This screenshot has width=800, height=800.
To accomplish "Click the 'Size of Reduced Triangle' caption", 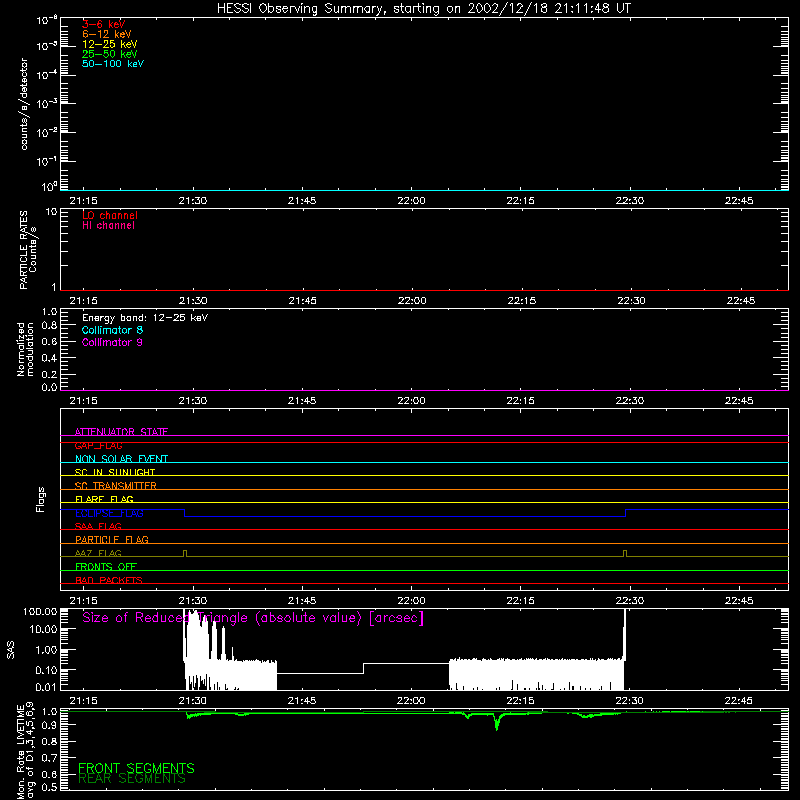I will (253, 618).
